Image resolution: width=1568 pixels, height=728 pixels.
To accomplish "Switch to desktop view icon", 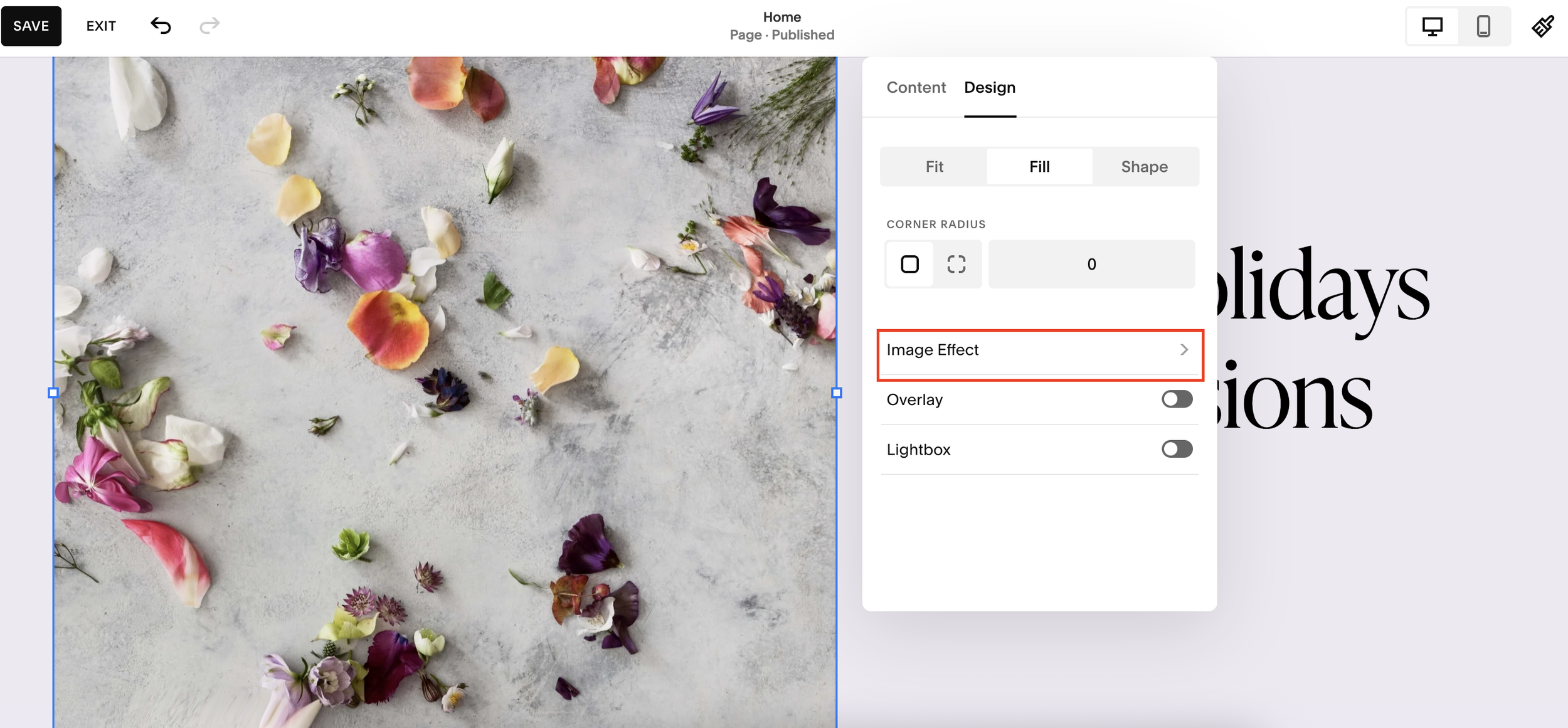I will 1432,26.
